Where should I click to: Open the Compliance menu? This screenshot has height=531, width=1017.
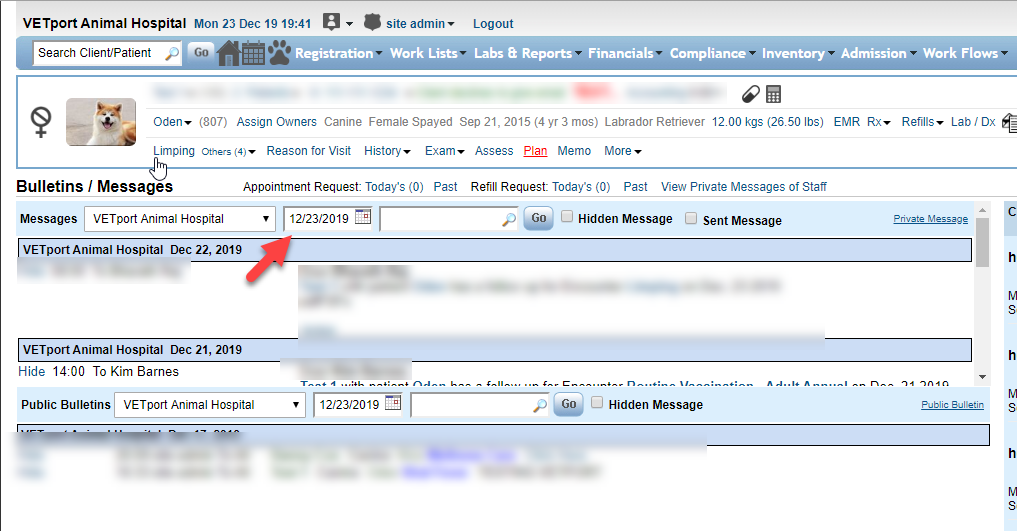coord(712,53)
